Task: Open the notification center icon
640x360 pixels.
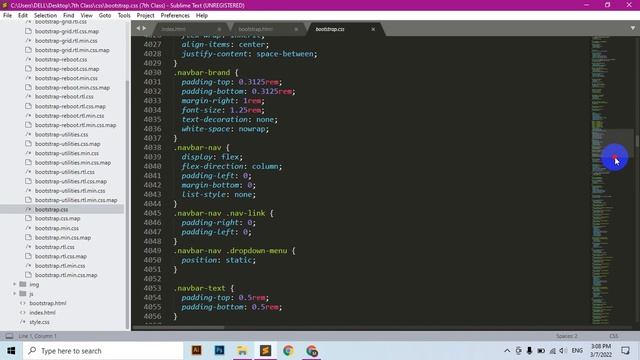Action: pos(625,351)
